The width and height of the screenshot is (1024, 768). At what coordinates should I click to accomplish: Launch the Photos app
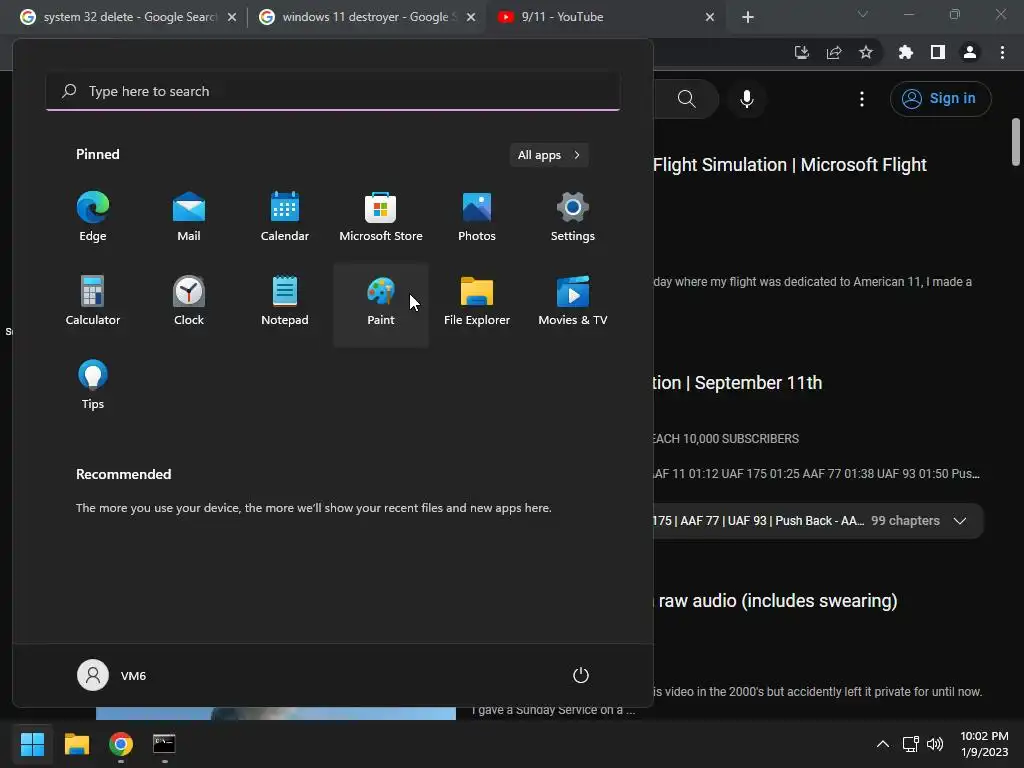477,217
